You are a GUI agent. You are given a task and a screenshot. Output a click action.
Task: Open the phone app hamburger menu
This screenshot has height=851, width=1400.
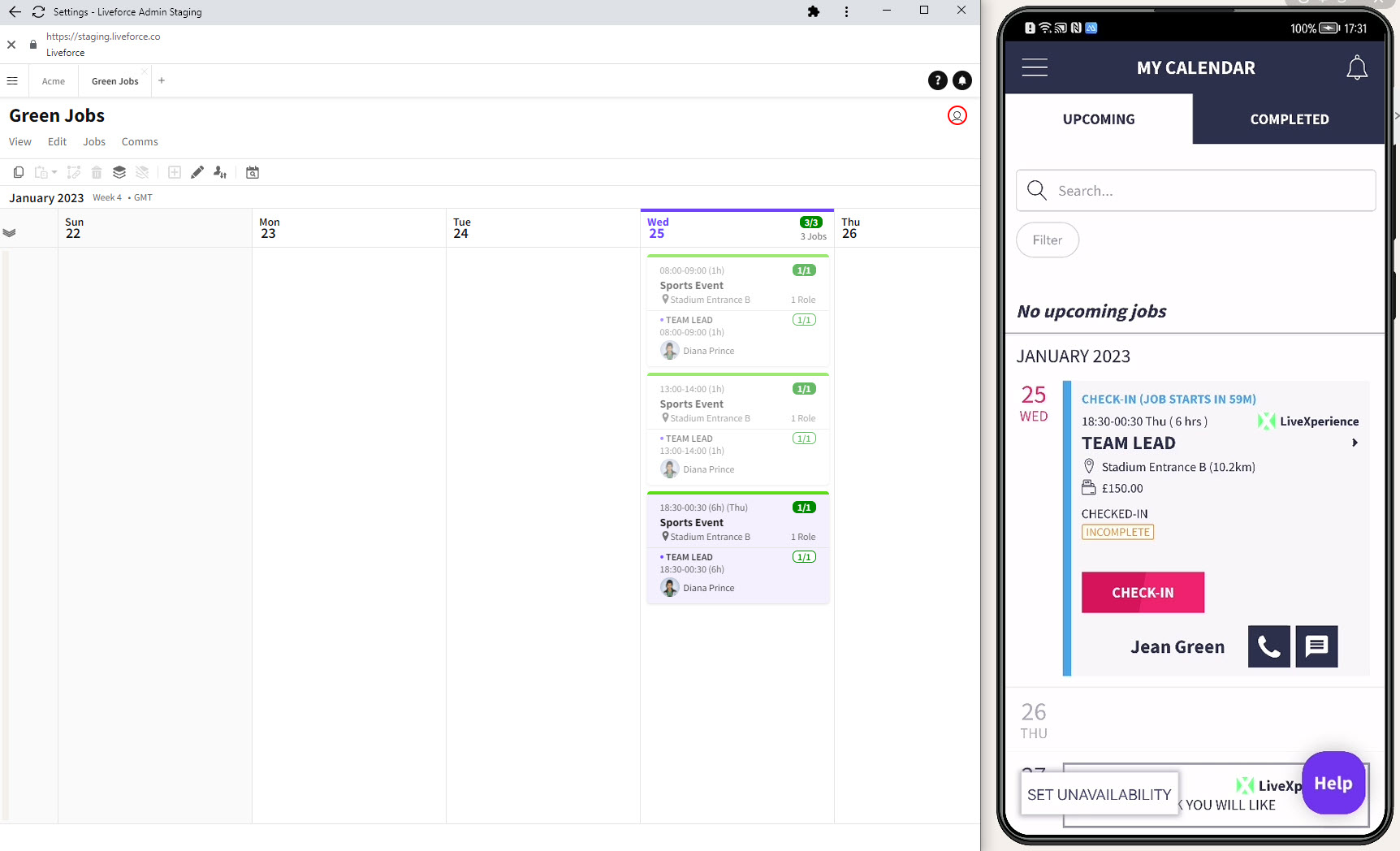pos(1035,67)
